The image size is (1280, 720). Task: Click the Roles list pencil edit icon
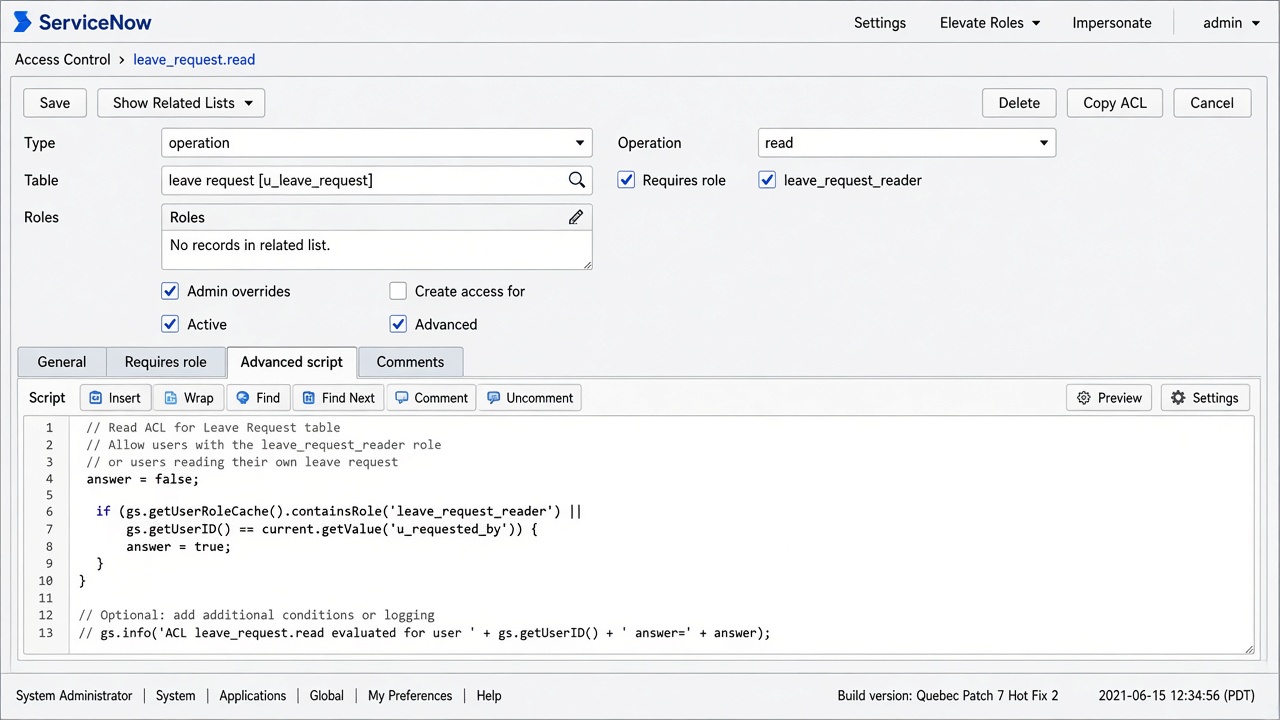click(x=576, y=217)
